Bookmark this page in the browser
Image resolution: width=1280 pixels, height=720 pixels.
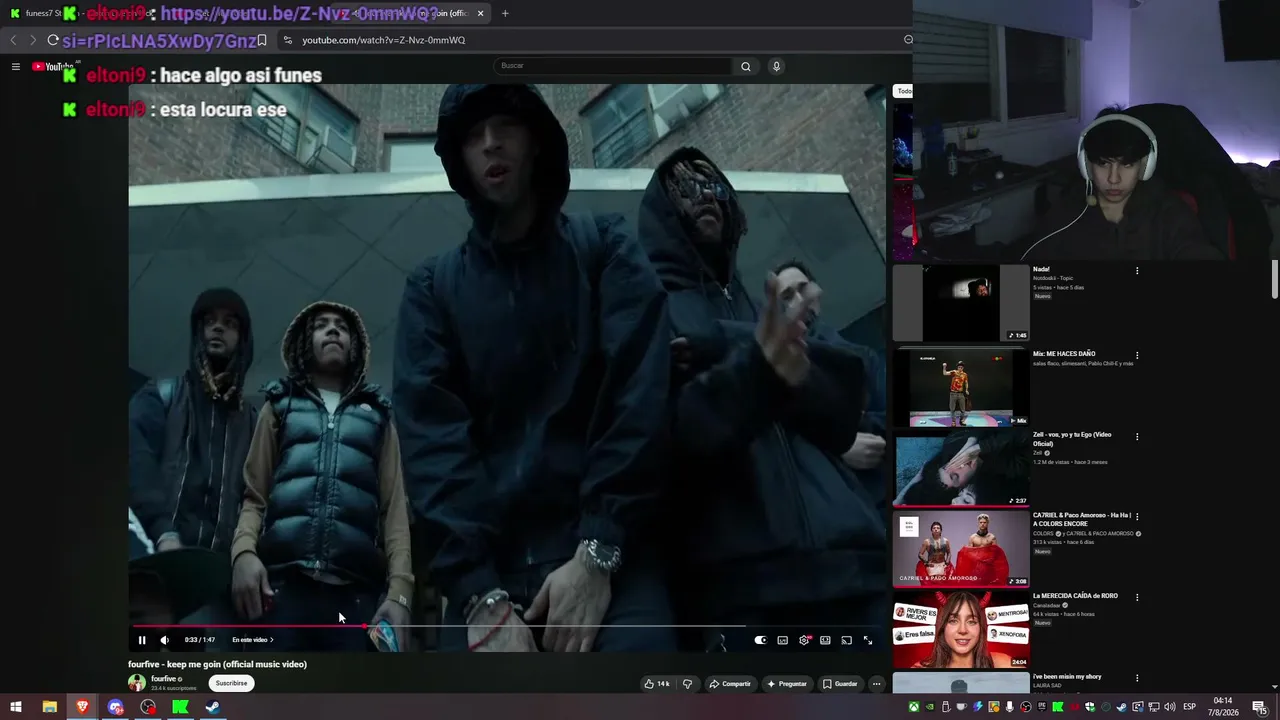262,40
